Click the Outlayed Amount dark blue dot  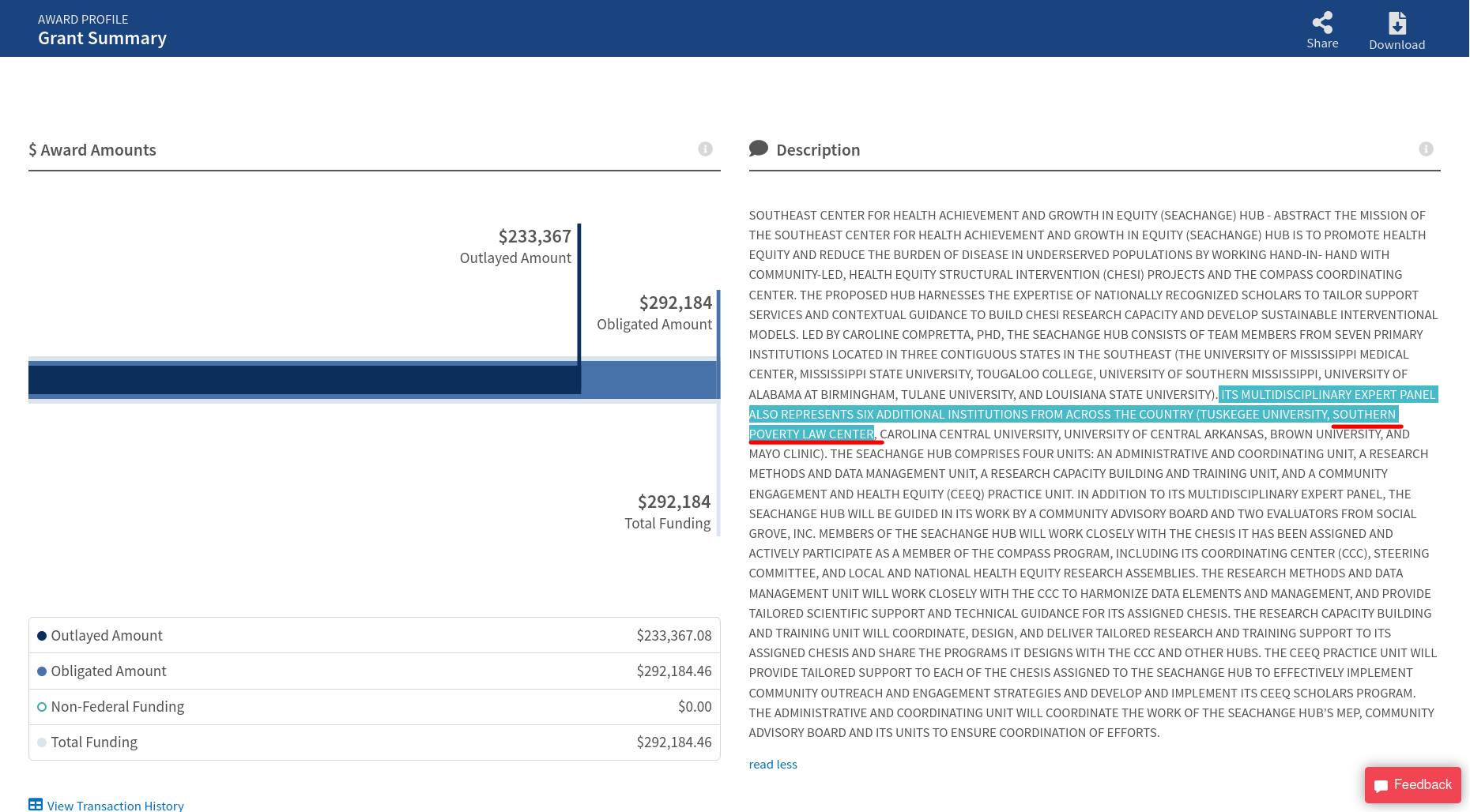pos(42,636)
